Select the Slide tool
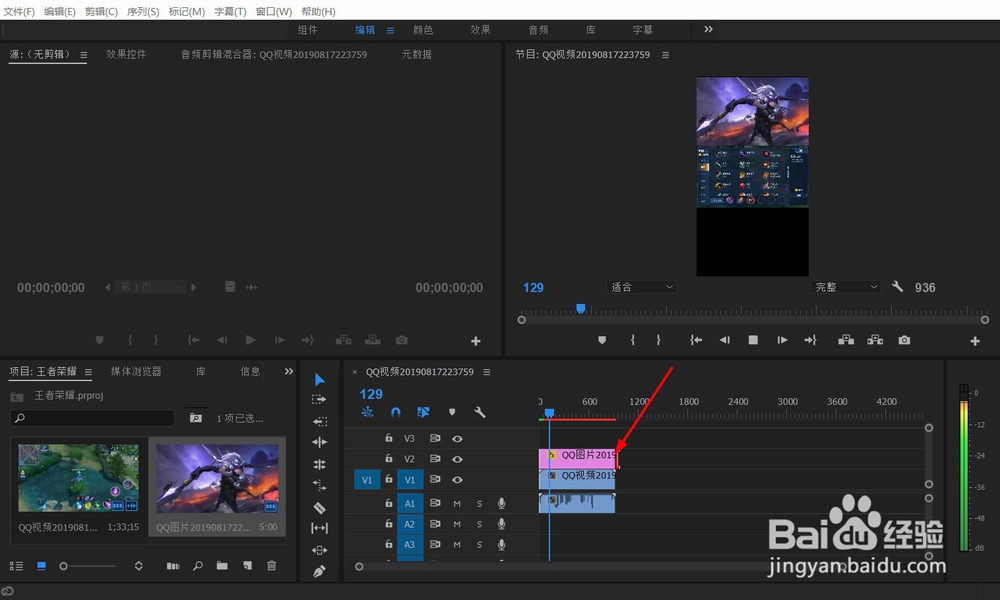 tap(320, 550)
